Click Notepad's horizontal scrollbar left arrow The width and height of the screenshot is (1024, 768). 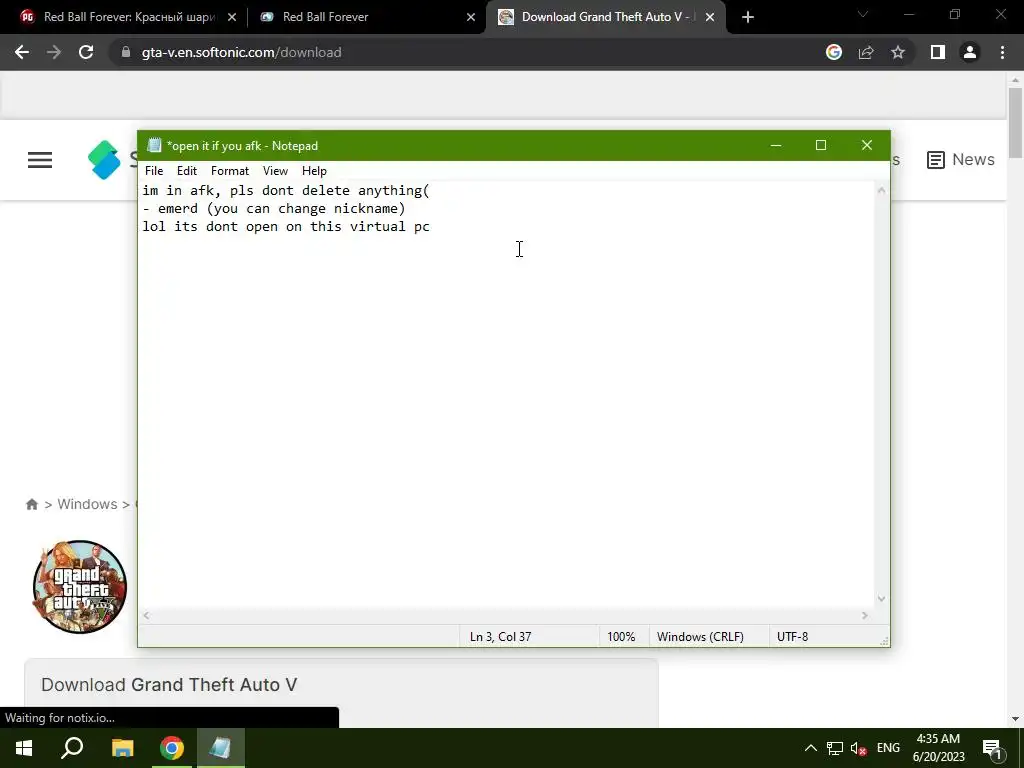click(147, 615)
